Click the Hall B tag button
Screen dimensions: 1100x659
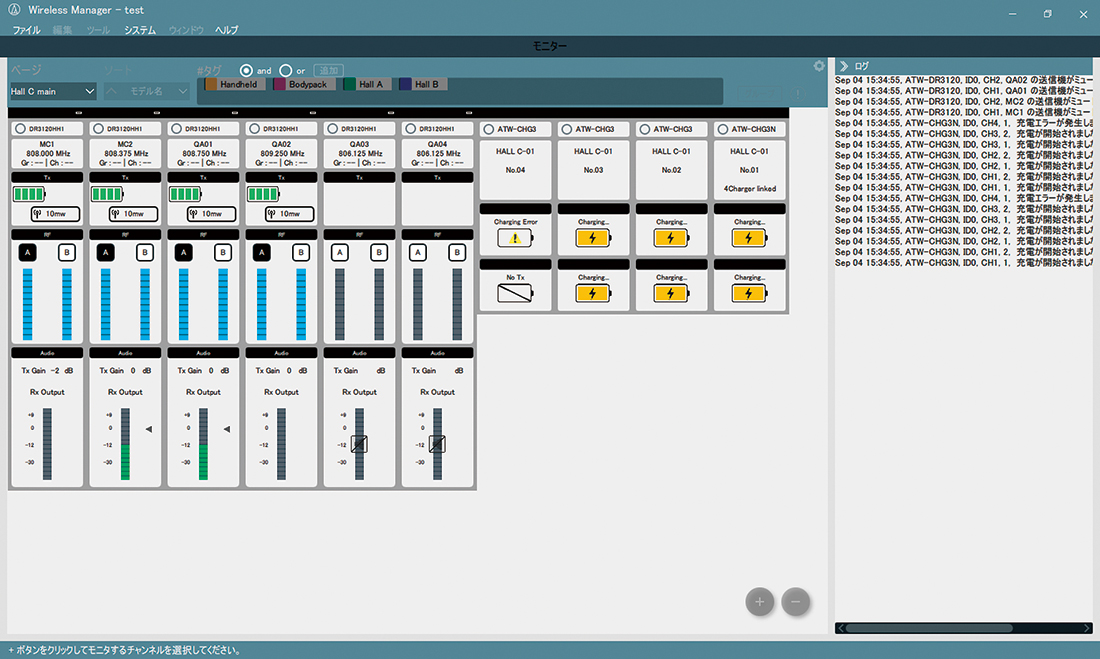tap(421, 84)
